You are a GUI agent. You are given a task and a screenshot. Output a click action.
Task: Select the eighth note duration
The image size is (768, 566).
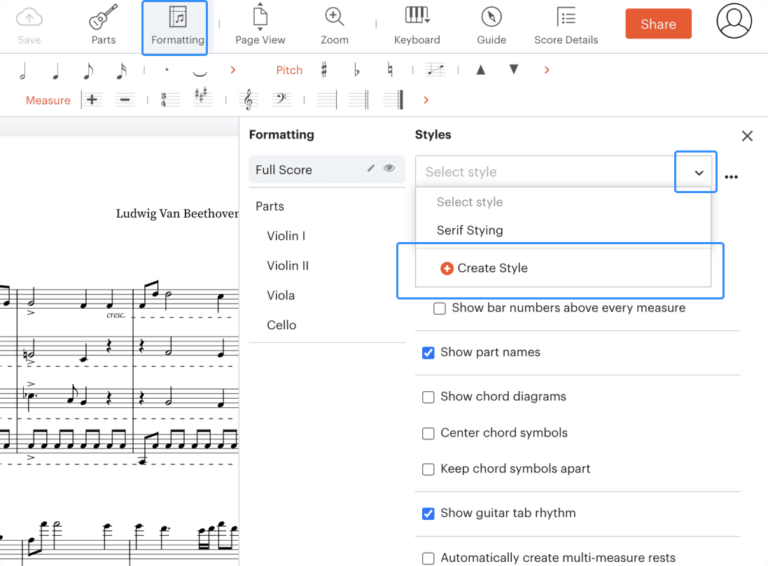(x=88, y=71)
